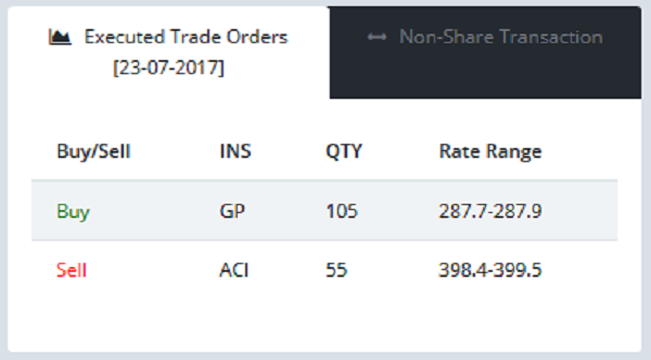Select the red Sell label
651x360 pixels.
[71, 270]
